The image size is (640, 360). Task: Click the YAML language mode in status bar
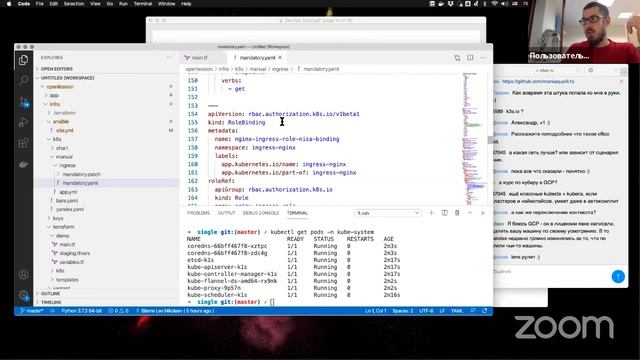pyautogui.click(x=457, y=311)
